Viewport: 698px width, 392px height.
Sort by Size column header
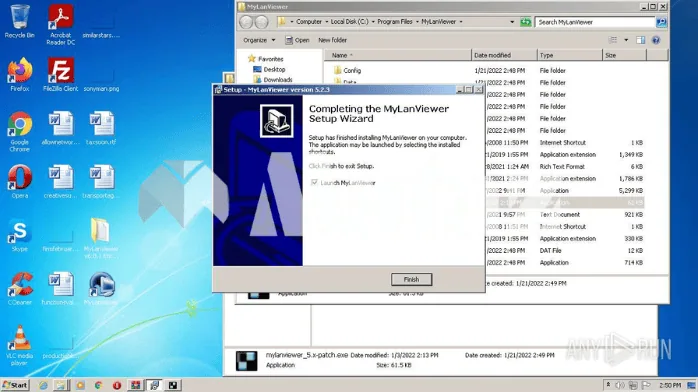tap(624, 55)
